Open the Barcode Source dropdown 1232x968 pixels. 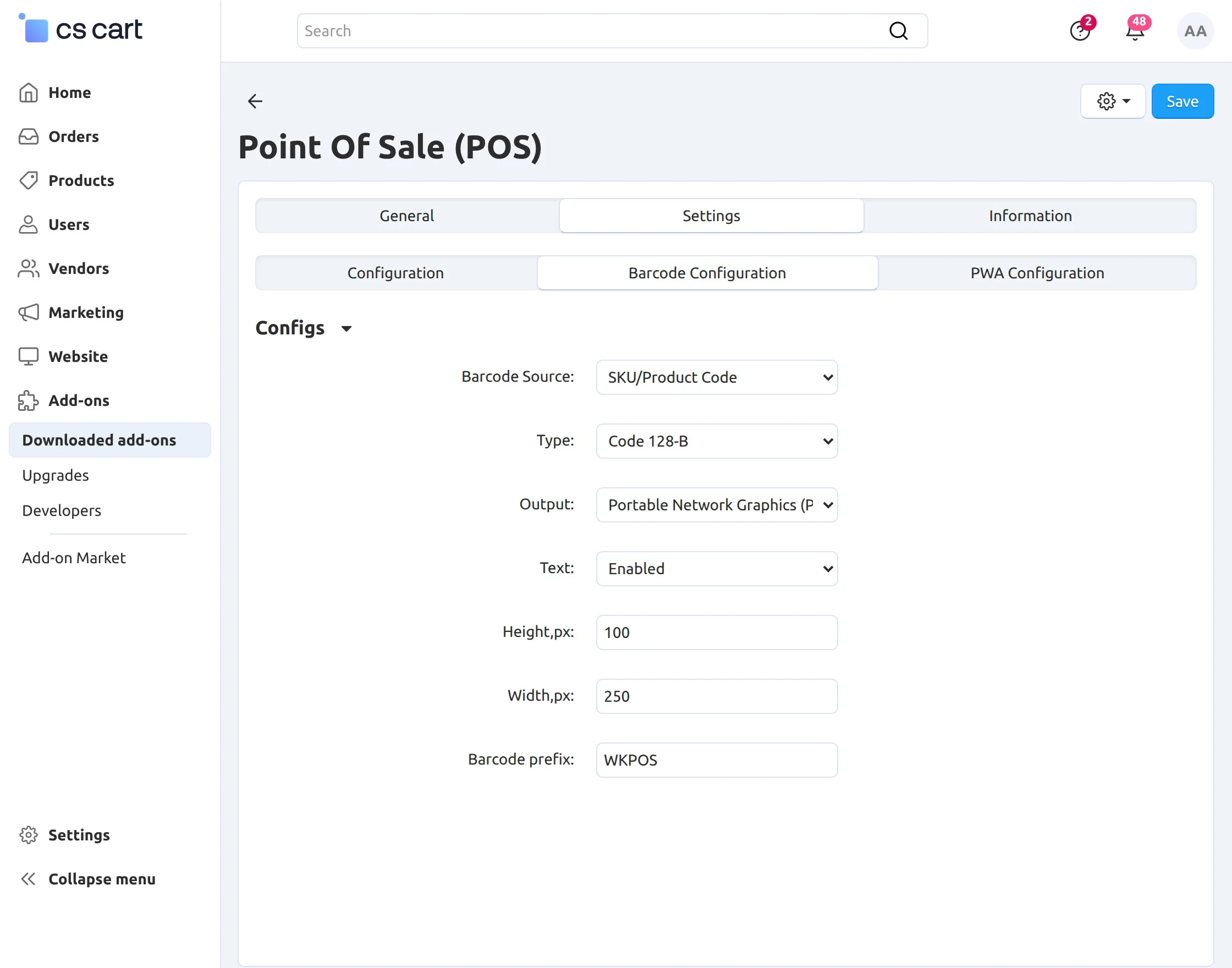tap(716, 377)
